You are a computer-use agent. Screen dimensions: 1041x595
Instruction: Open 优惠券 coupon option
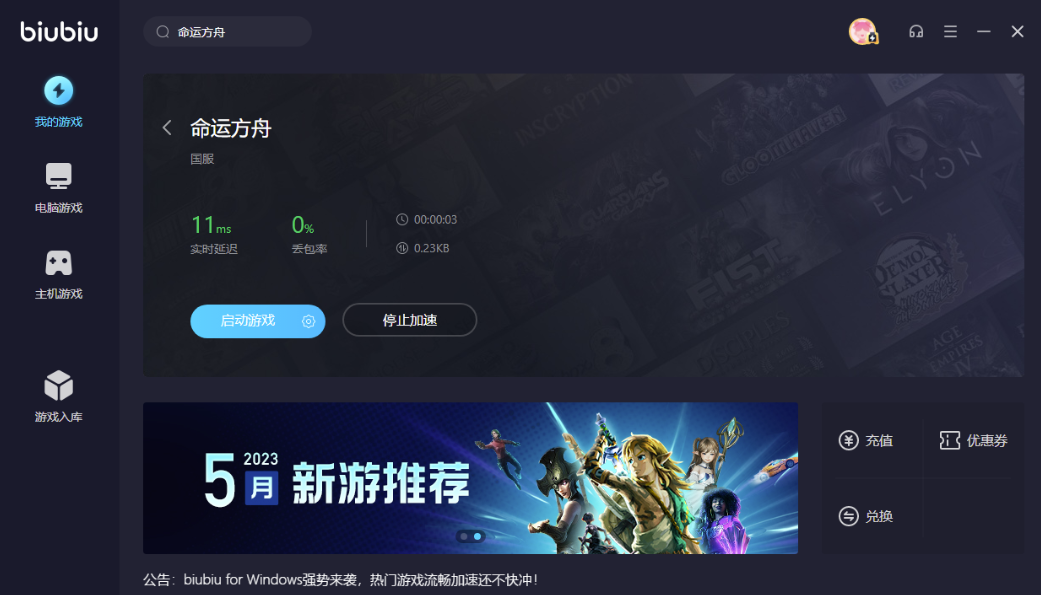[x=973, y=440]
